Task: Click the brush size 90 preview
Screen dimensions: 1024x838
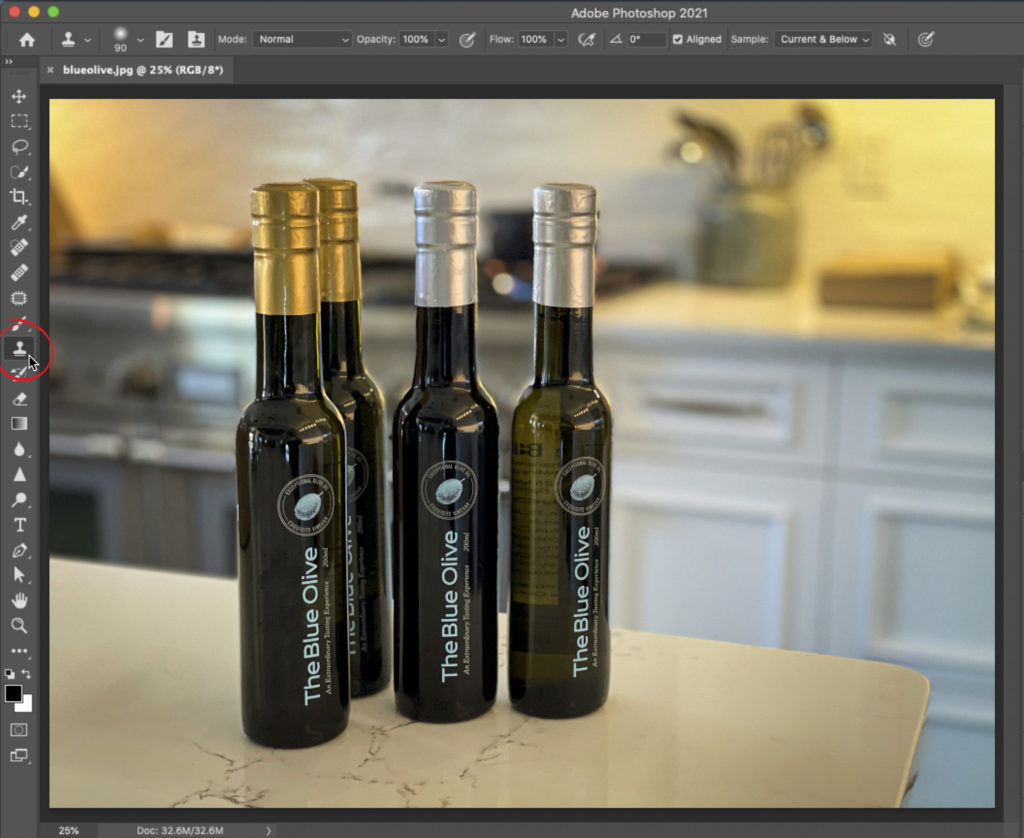Action: point(120,39)
